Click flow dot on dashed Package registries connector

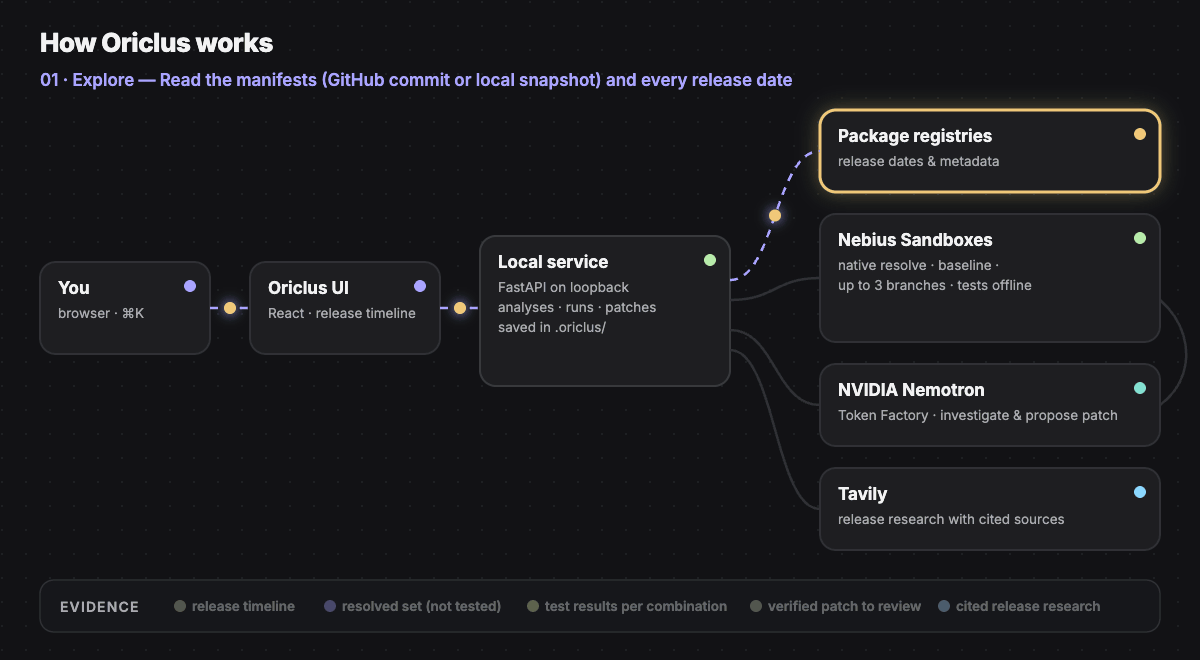[x=775, y=215]
